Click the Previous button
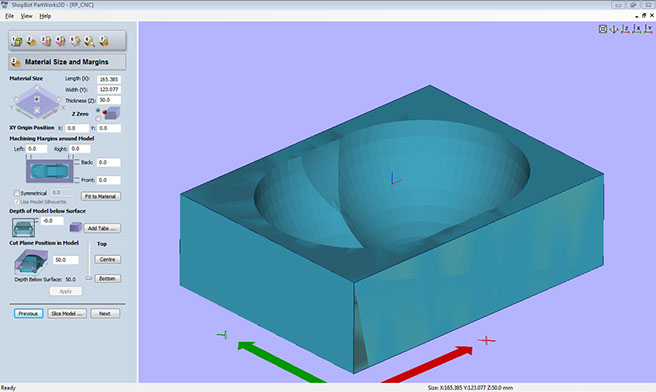The width and height of the screenshot is (656, 392). pos(28,313)
